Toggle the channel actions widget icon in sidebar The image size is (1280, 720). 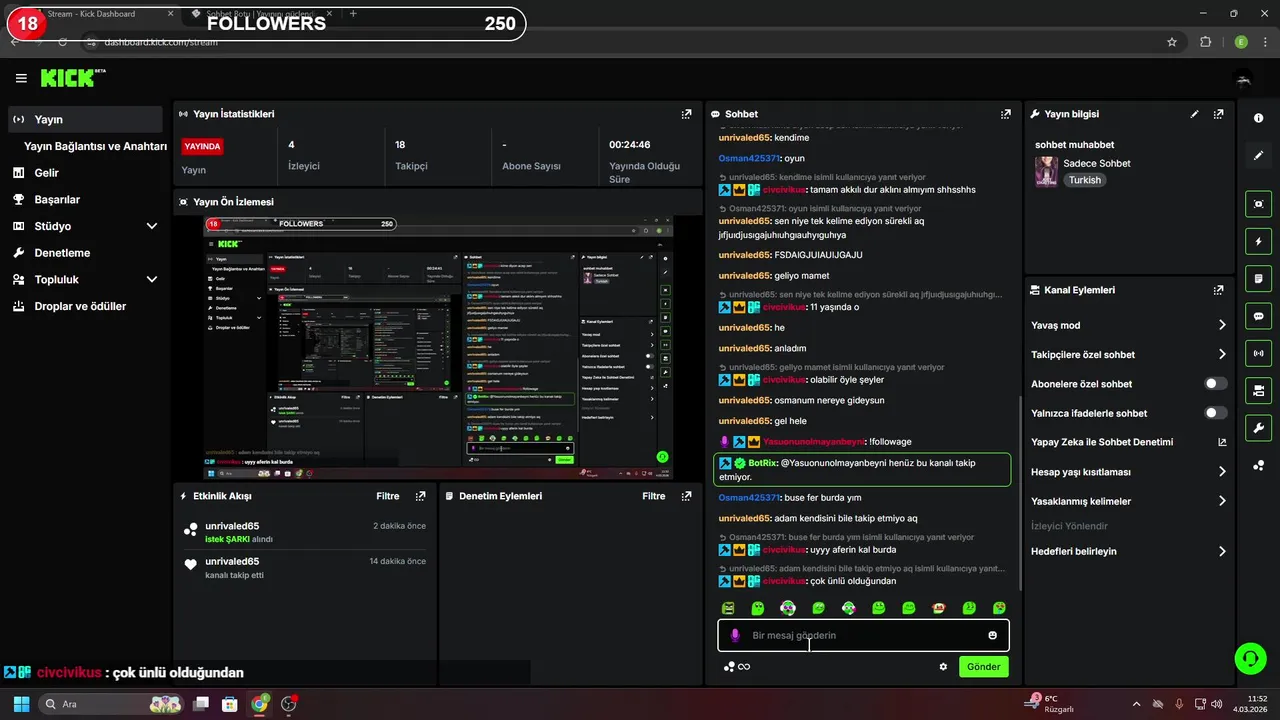1258,390
